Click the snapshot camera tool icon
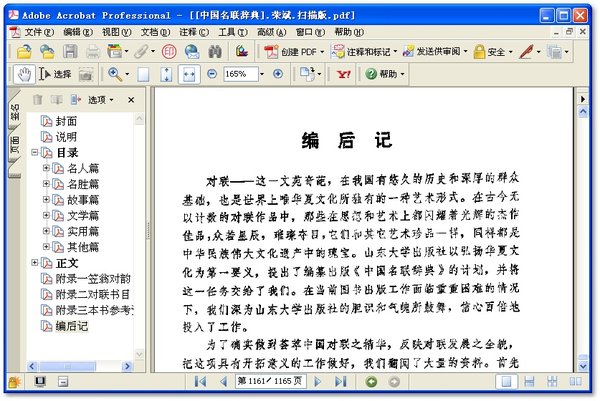Screen dimensions: 600x401 coord(86,74)
